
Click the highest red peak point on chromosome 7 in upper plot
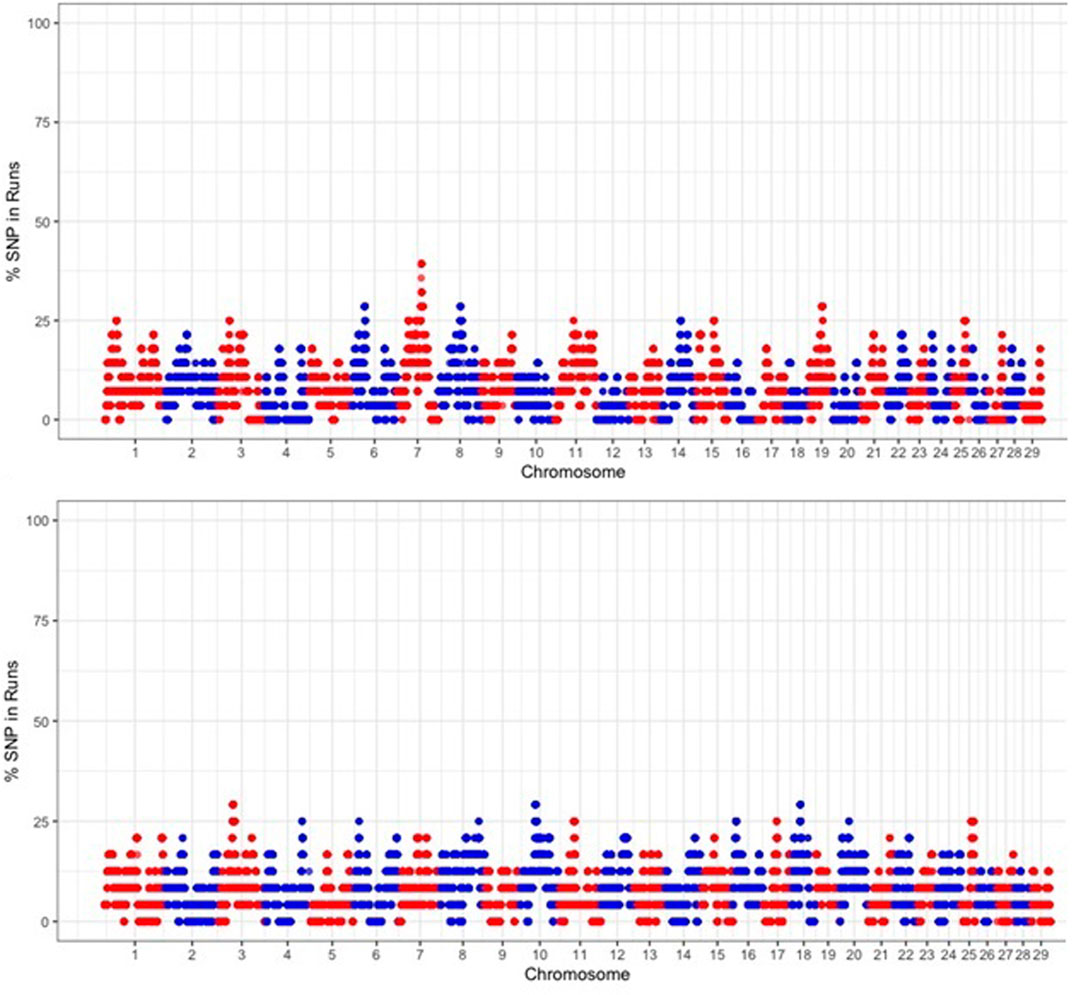coord(421,264)
